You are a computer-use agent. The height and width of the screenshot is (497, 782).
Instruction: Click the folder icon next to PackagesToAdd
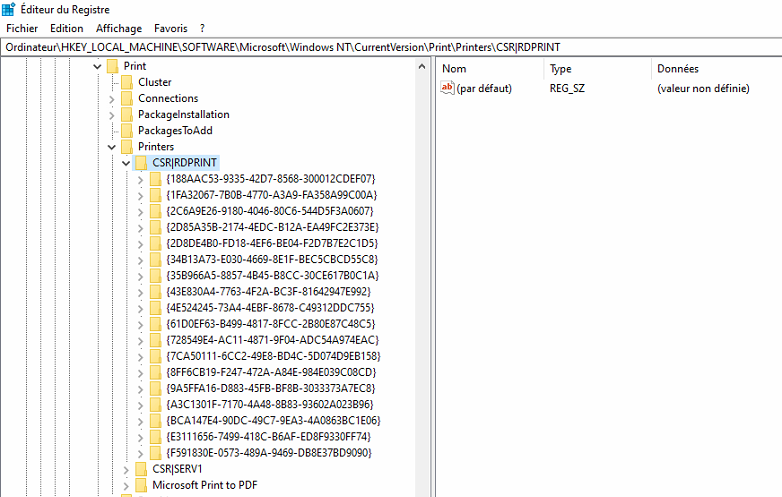(x=127, y=130)
